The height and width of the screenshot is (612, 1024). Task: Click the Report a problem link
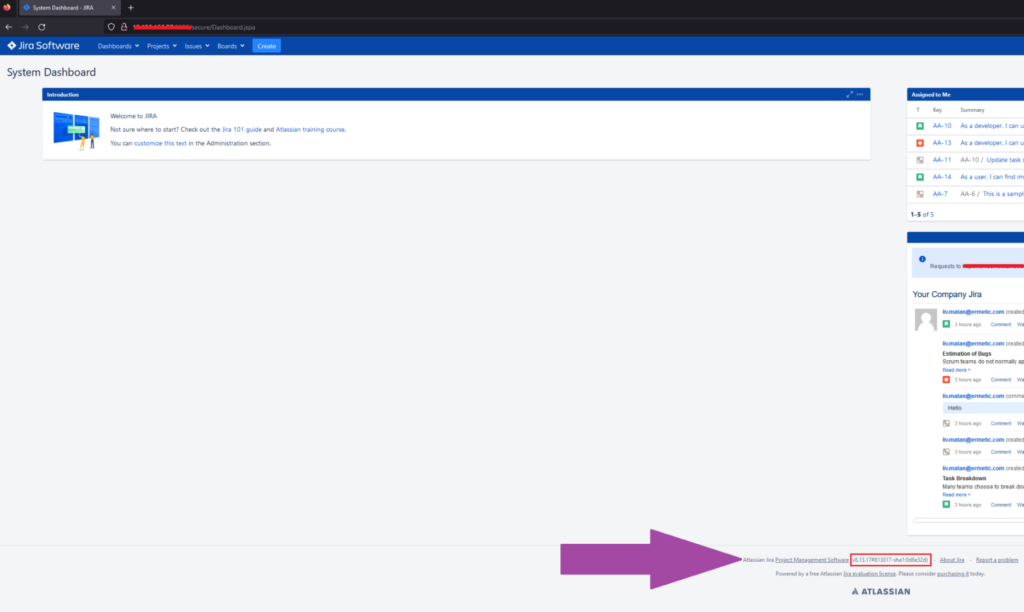pos(997,560)
